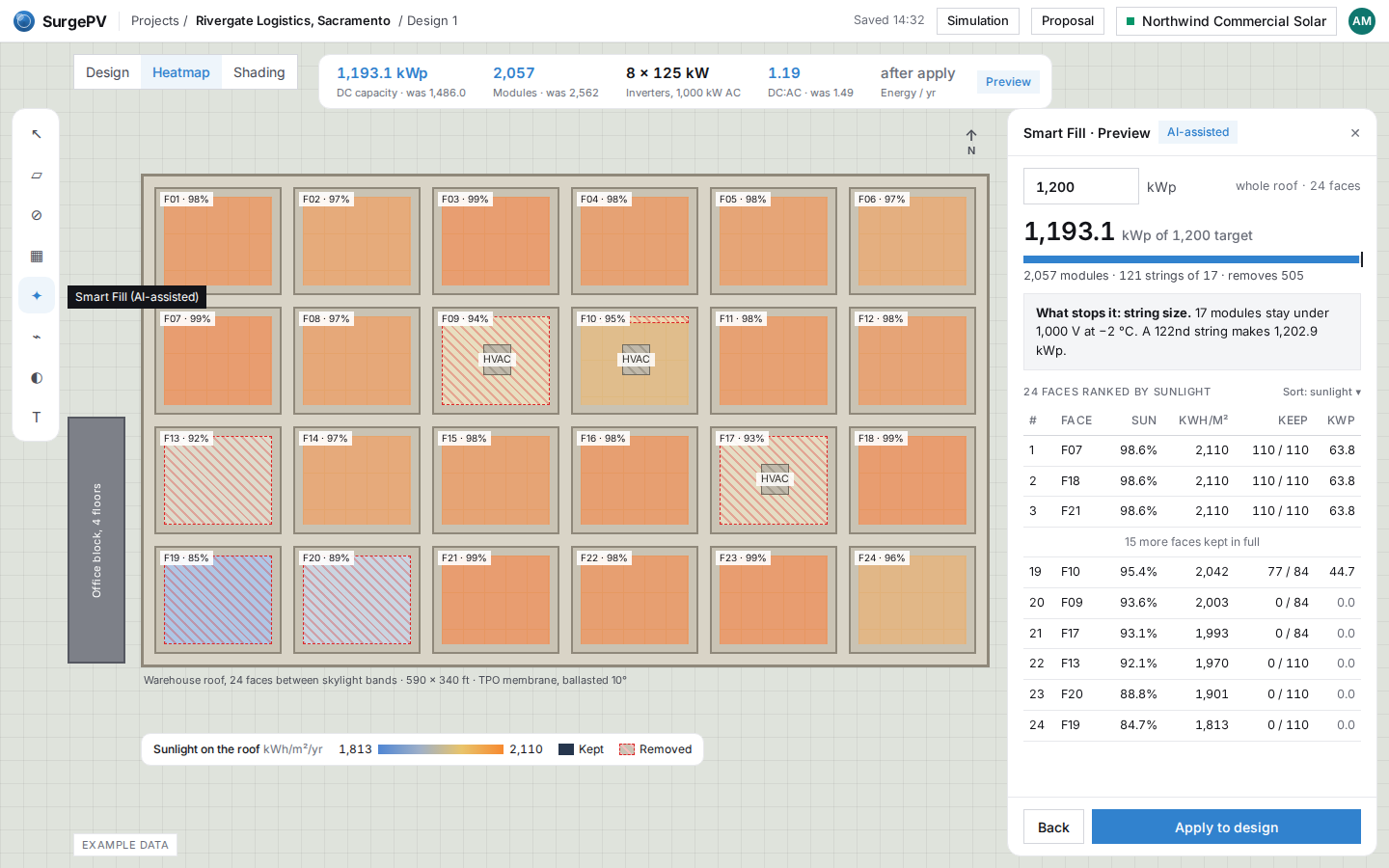The image size is (1389, 868).
Task: Select the HVAC unit on face F09
Action: 497,360
